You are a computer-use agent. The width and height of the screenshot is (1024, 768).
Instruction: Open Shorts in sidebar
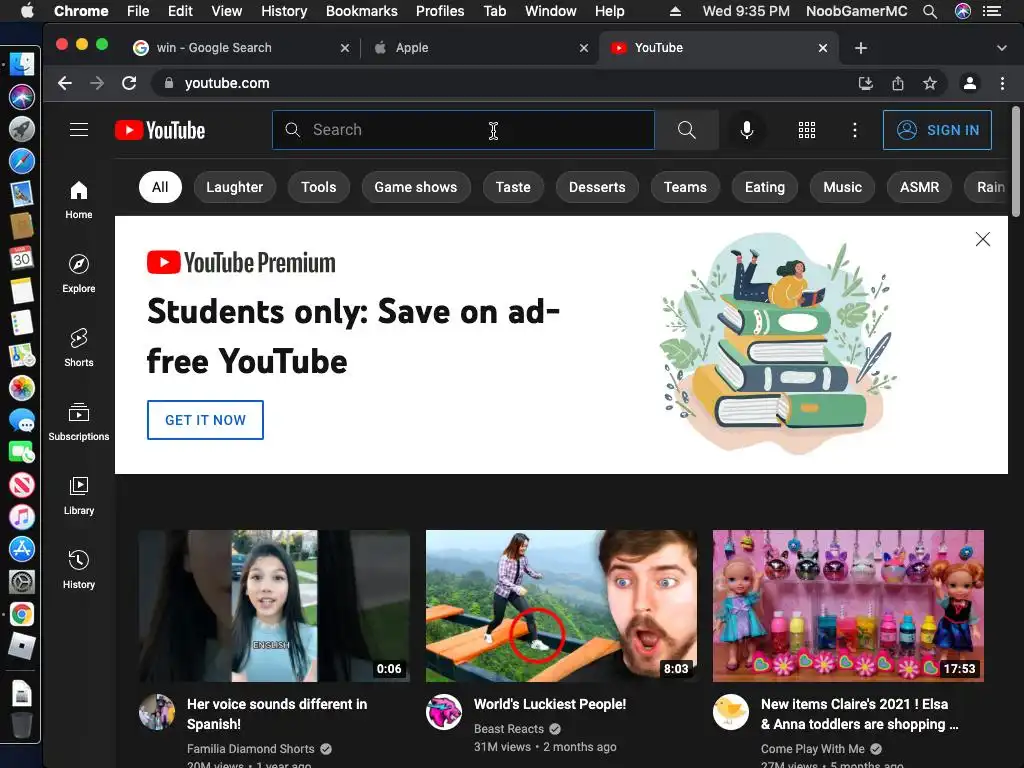click(x=79, y=347)
